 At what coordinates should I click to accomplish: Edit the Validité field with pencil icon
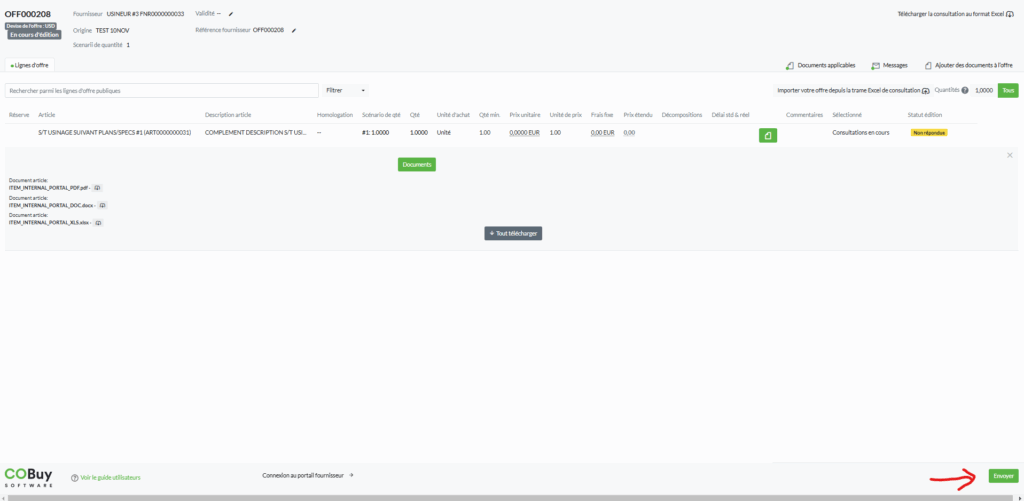pyautogui.click(x=231, y=15)
